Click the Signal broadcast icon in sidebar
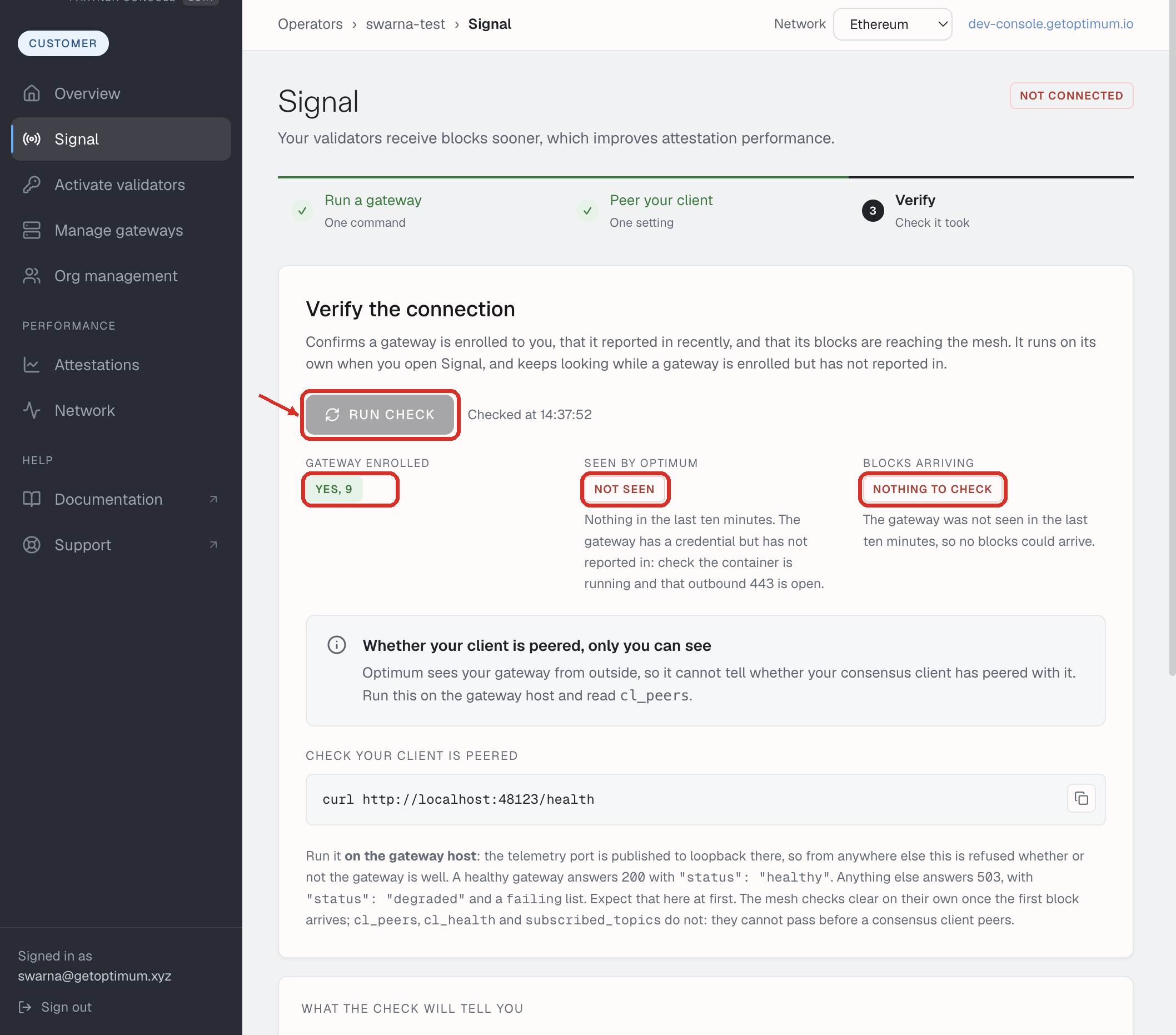The image size is (1176, 1035). 32,138
